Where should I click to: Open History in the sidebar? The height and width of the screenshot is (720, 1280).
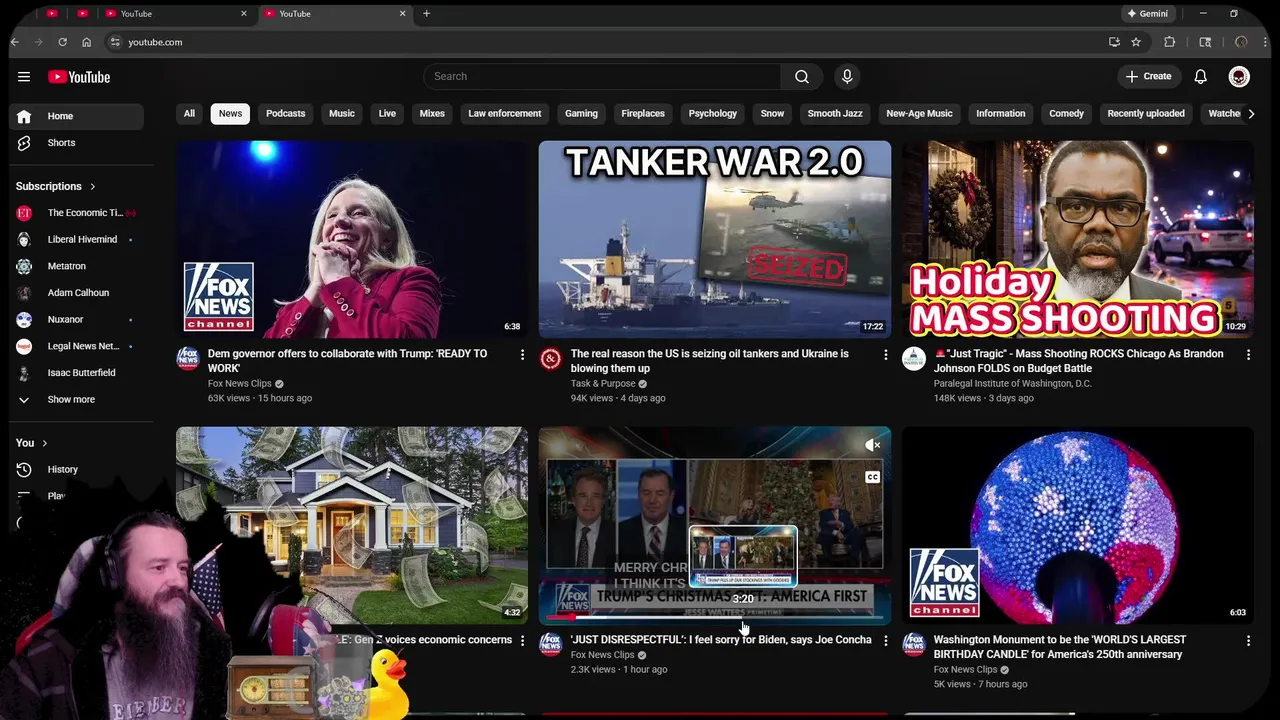click(62, 469)
